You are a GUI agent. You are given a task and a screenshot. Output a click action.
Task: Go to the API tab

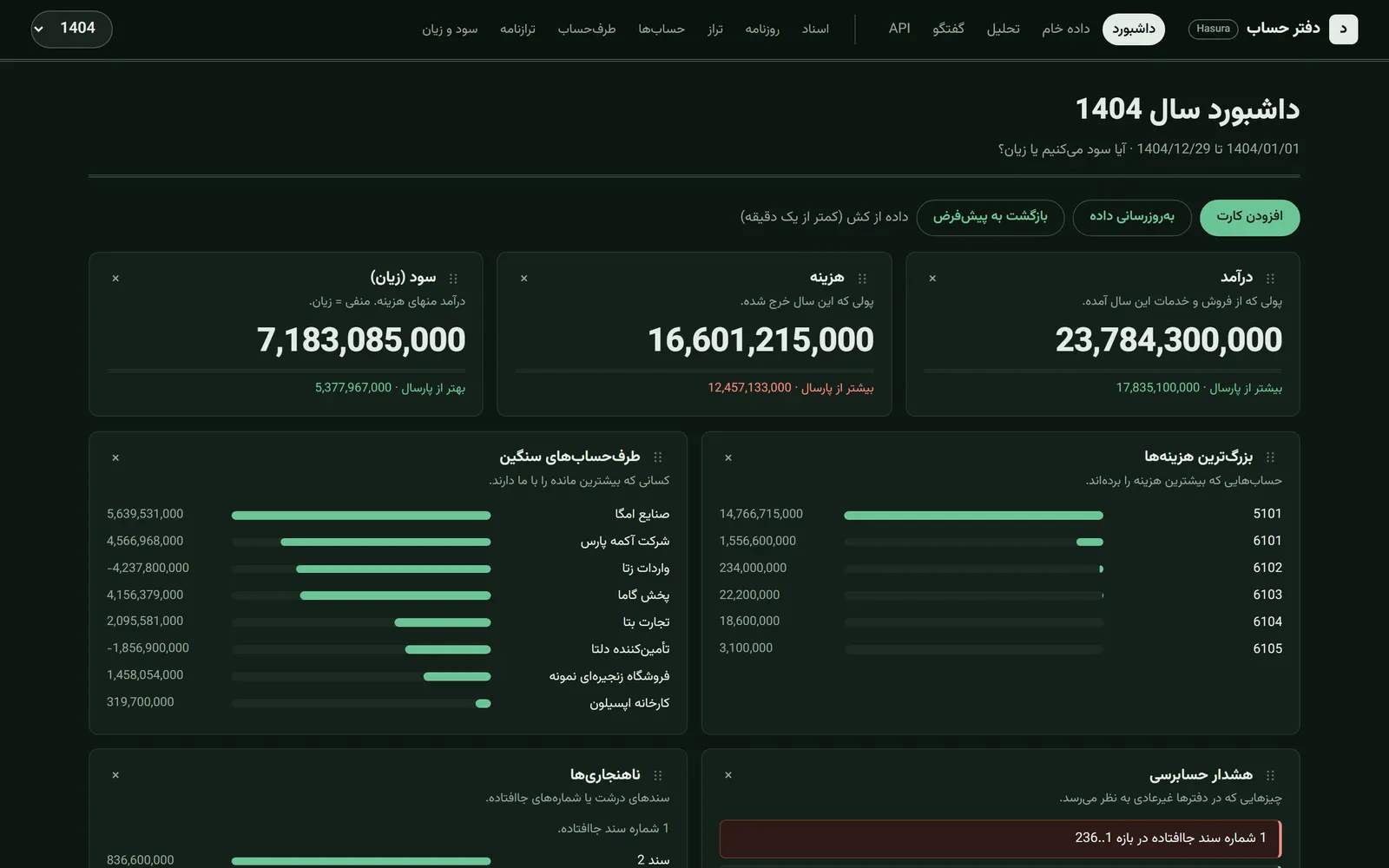click(899, 29)
